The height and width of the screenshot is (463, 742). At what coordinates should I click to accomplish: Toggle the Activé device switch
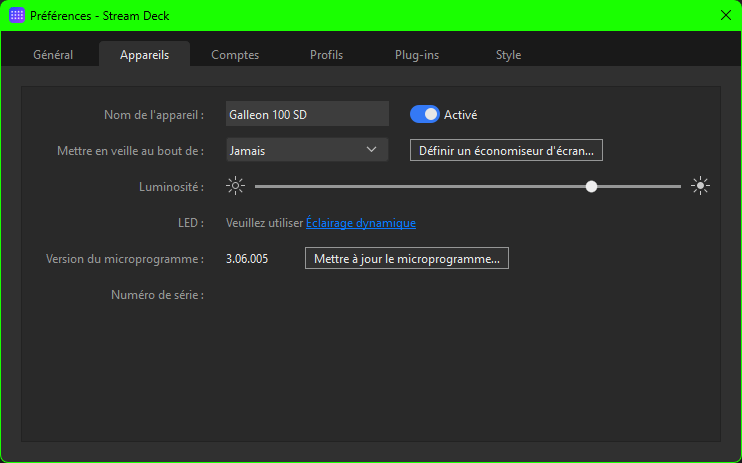pos(424,115)
